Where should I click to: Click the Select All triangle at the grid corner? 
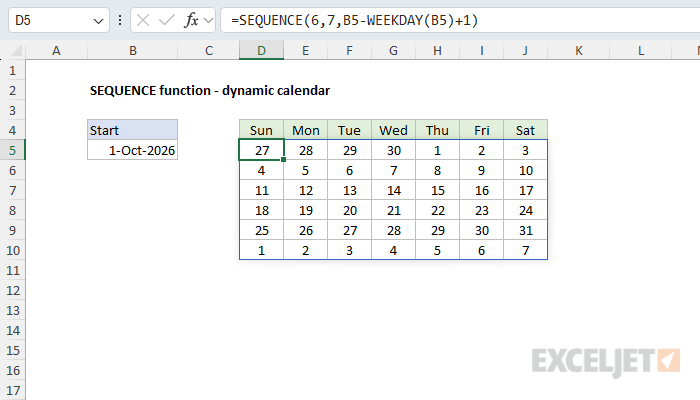click(x=17, y=50)
